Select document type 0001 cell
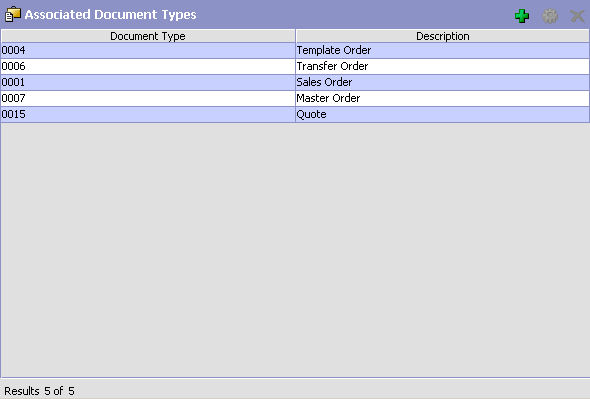This screenshot has height=399, width=590. point(148,82)
